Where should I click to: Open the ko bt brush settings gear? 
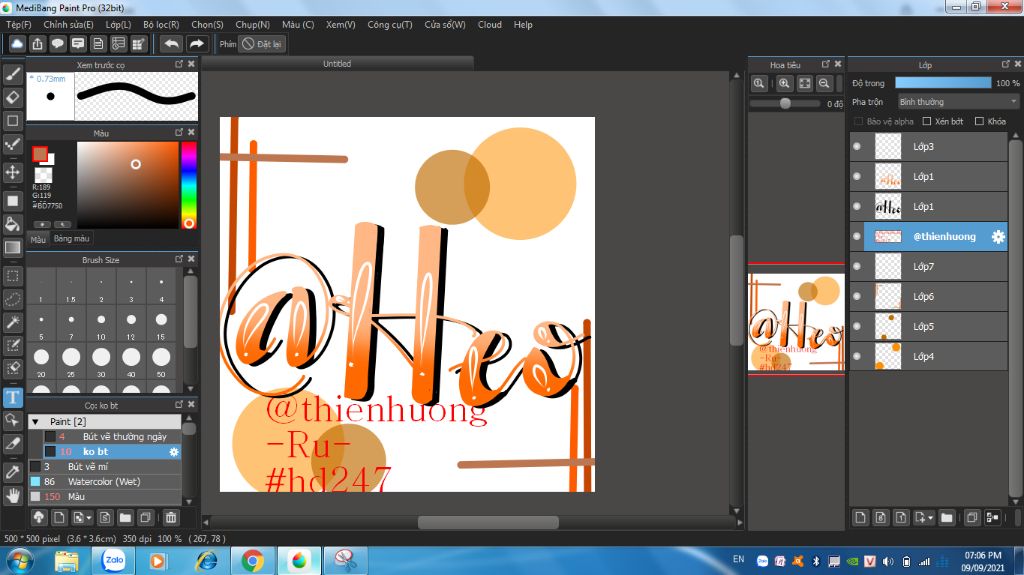[174, 452]
